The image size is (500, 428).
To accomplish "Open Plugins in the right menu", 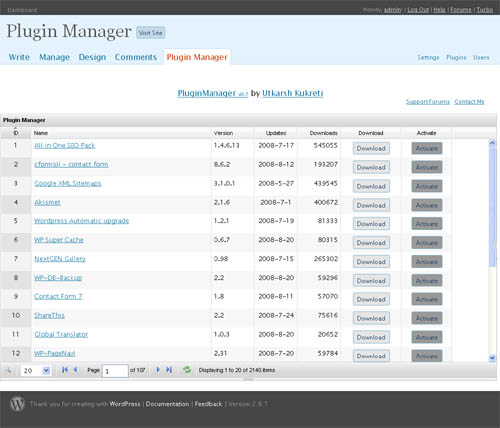I will [x=456, y=57].
